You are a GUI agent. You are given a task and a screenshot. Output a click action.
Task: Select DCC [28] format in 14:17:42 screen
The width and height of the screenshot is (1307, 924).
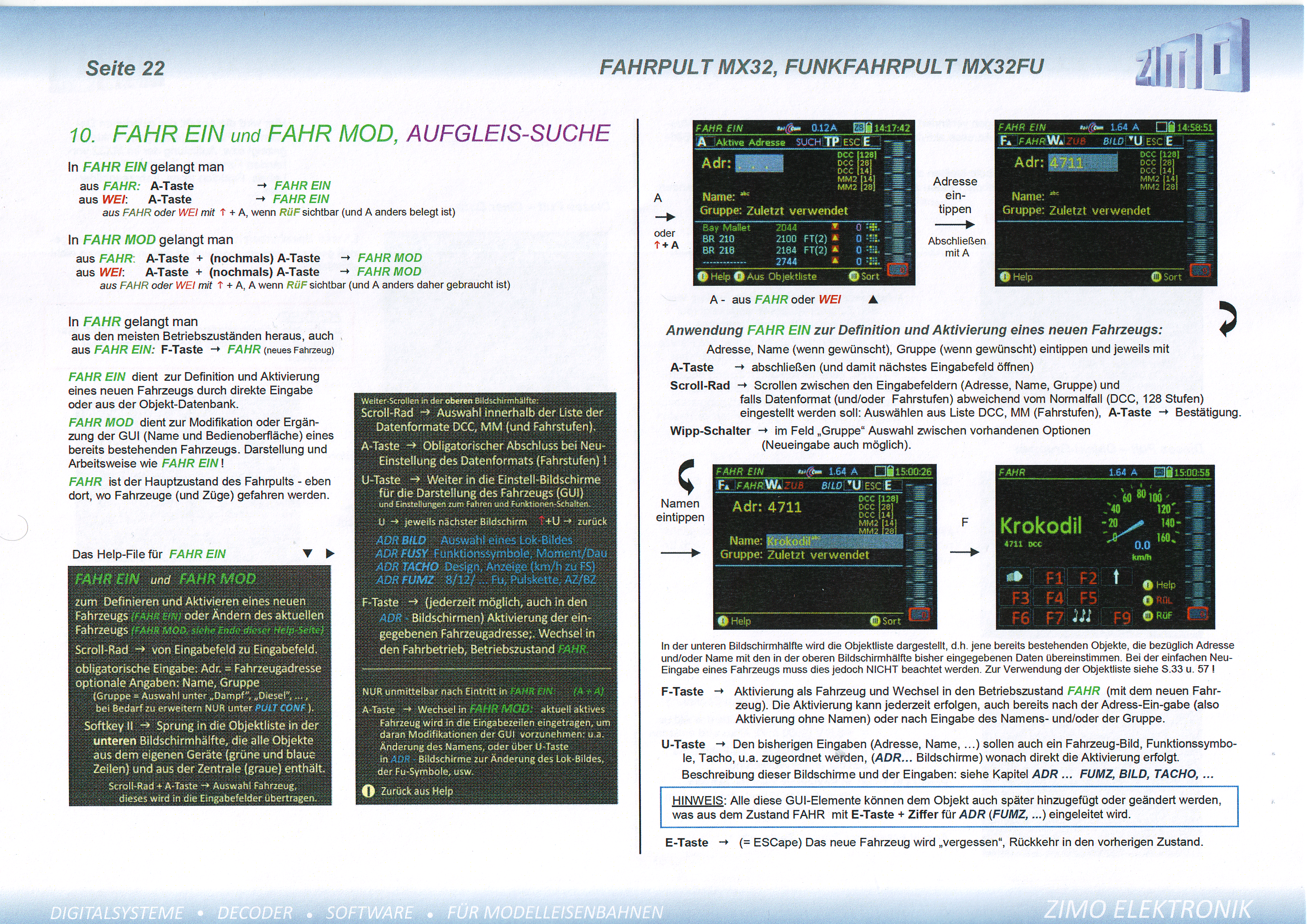click(x=854, y=163)
